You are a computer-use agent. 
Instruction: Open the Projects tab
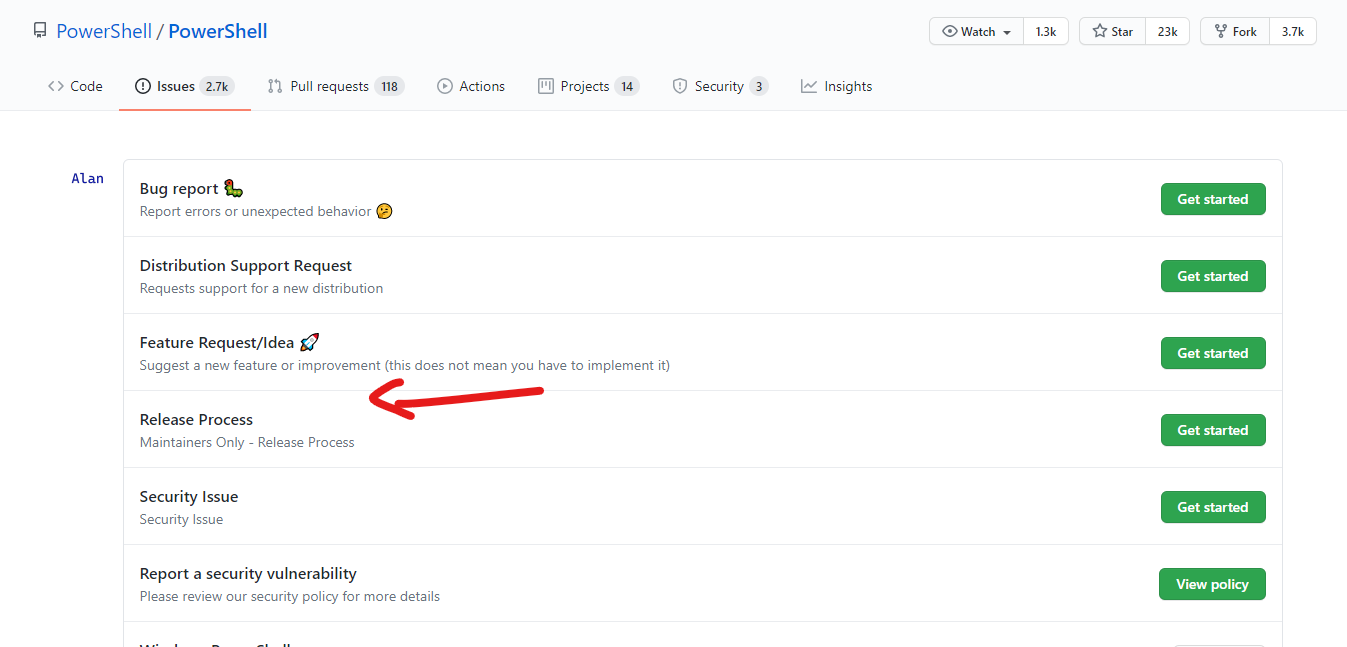click(x=588, y=86)
